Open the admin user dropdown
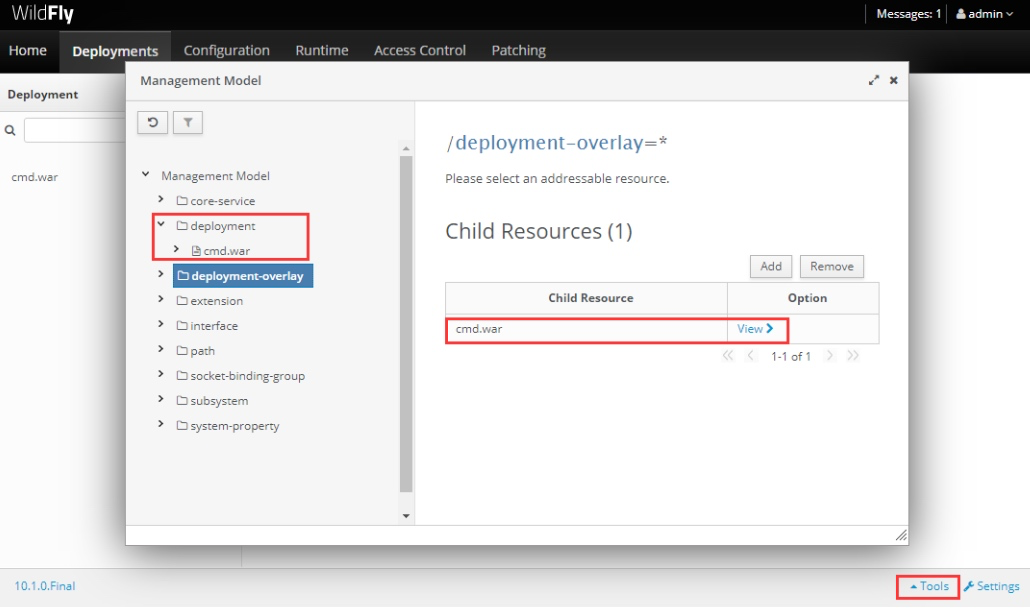Image resolution: width=1030 pixels, height=612 pixels. point(984,14)
